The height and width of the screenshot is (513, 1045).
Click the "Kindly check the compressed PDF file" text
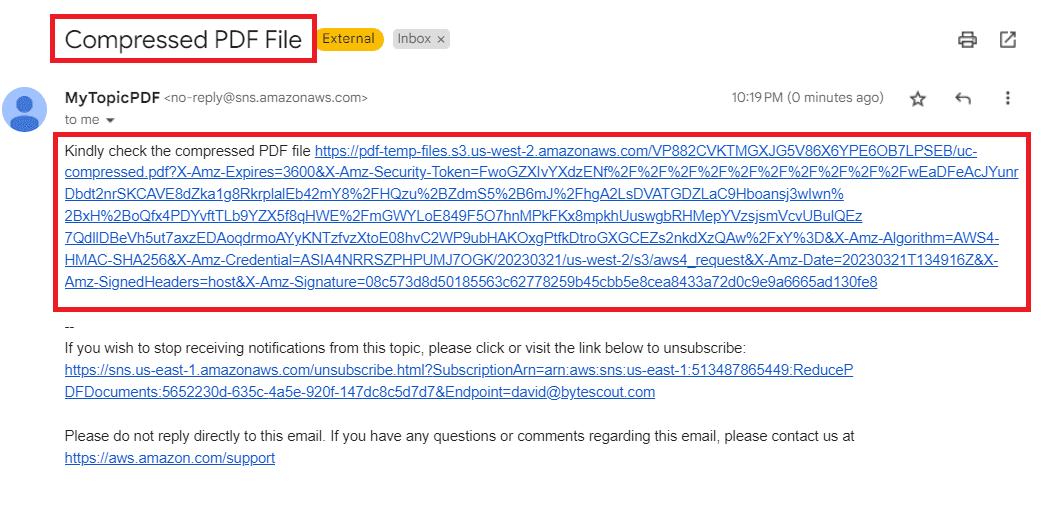click(188, 151)
